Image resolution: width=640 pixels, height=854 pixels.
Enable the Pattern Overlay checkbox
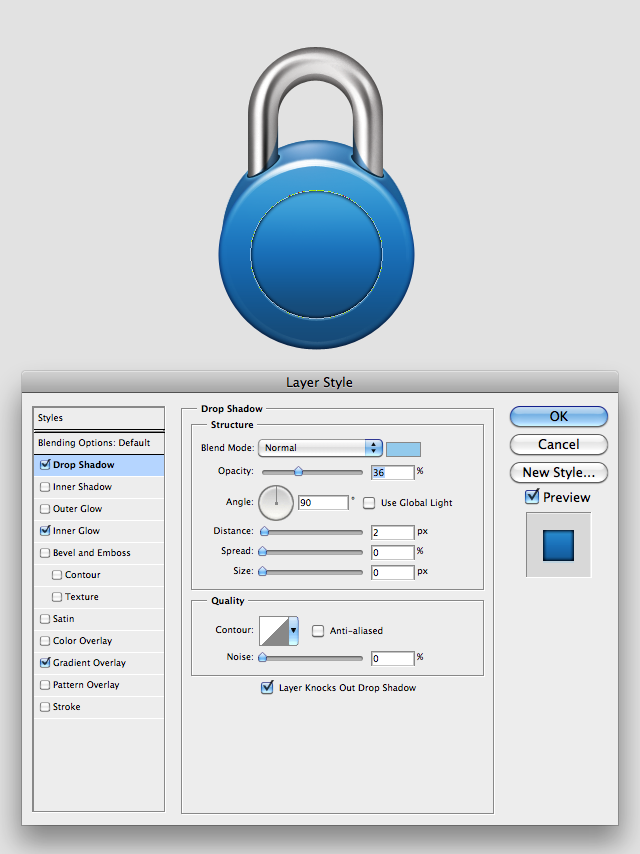(x=45, y=685)
